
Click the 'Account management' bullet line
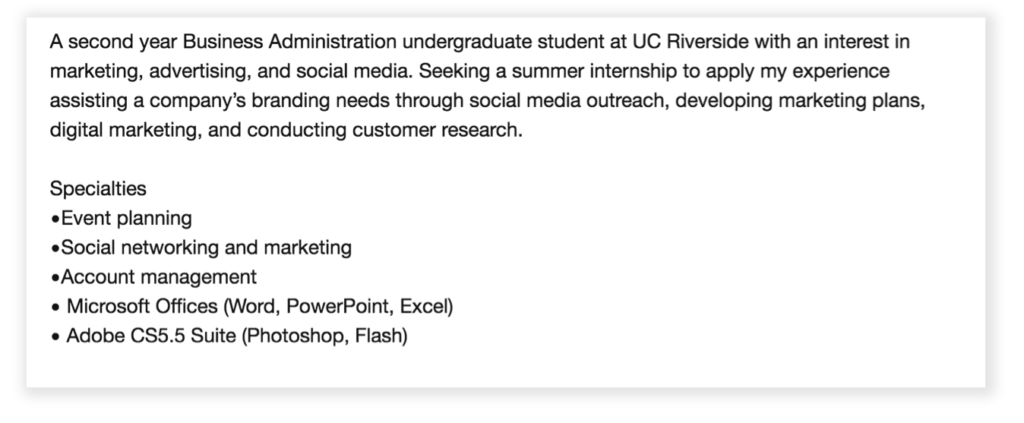click(x=153, y=277)
